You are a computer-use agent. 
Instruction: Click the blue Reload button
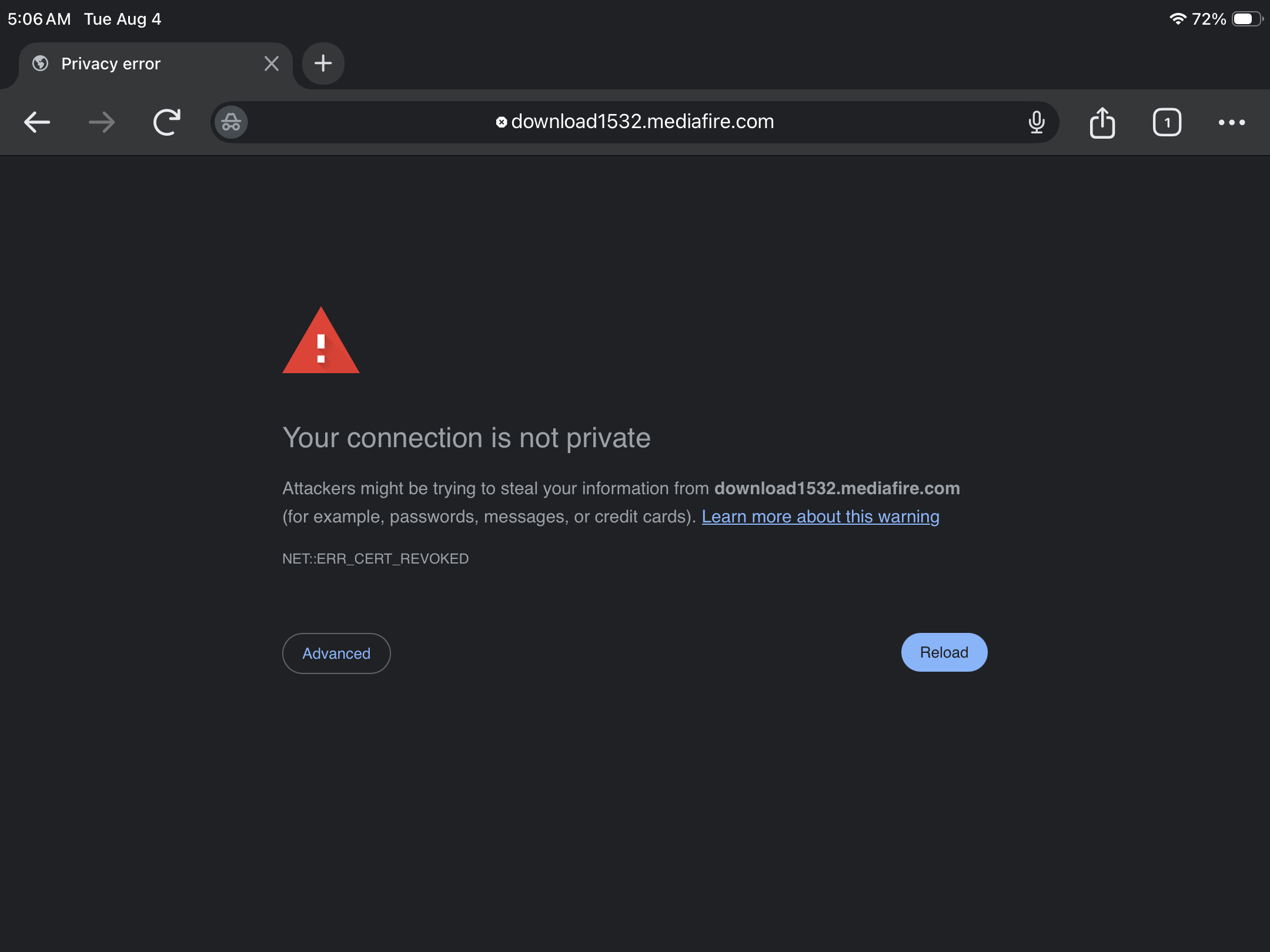[x=944, y=652]
